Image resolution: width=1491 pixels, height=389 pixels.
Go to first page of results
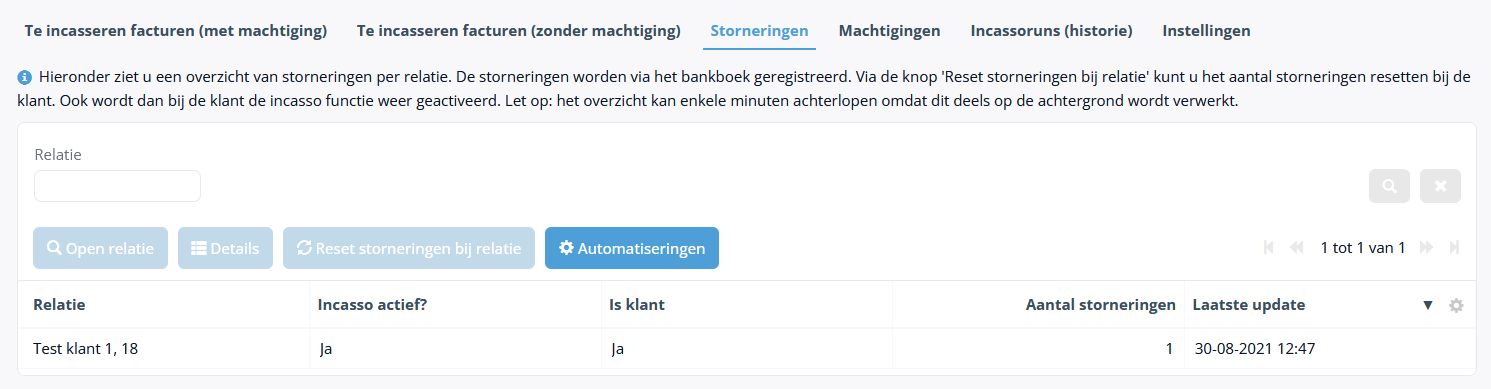(x=1269, y=247)
